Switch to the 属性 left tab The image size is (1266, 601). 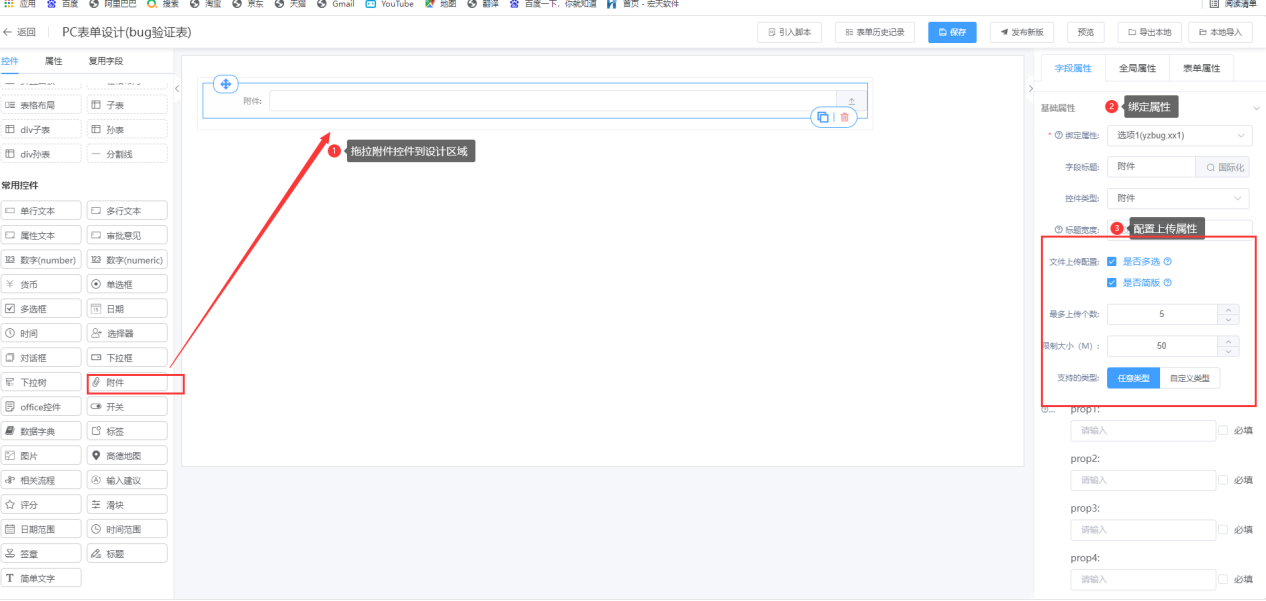(x=53, y=61)
